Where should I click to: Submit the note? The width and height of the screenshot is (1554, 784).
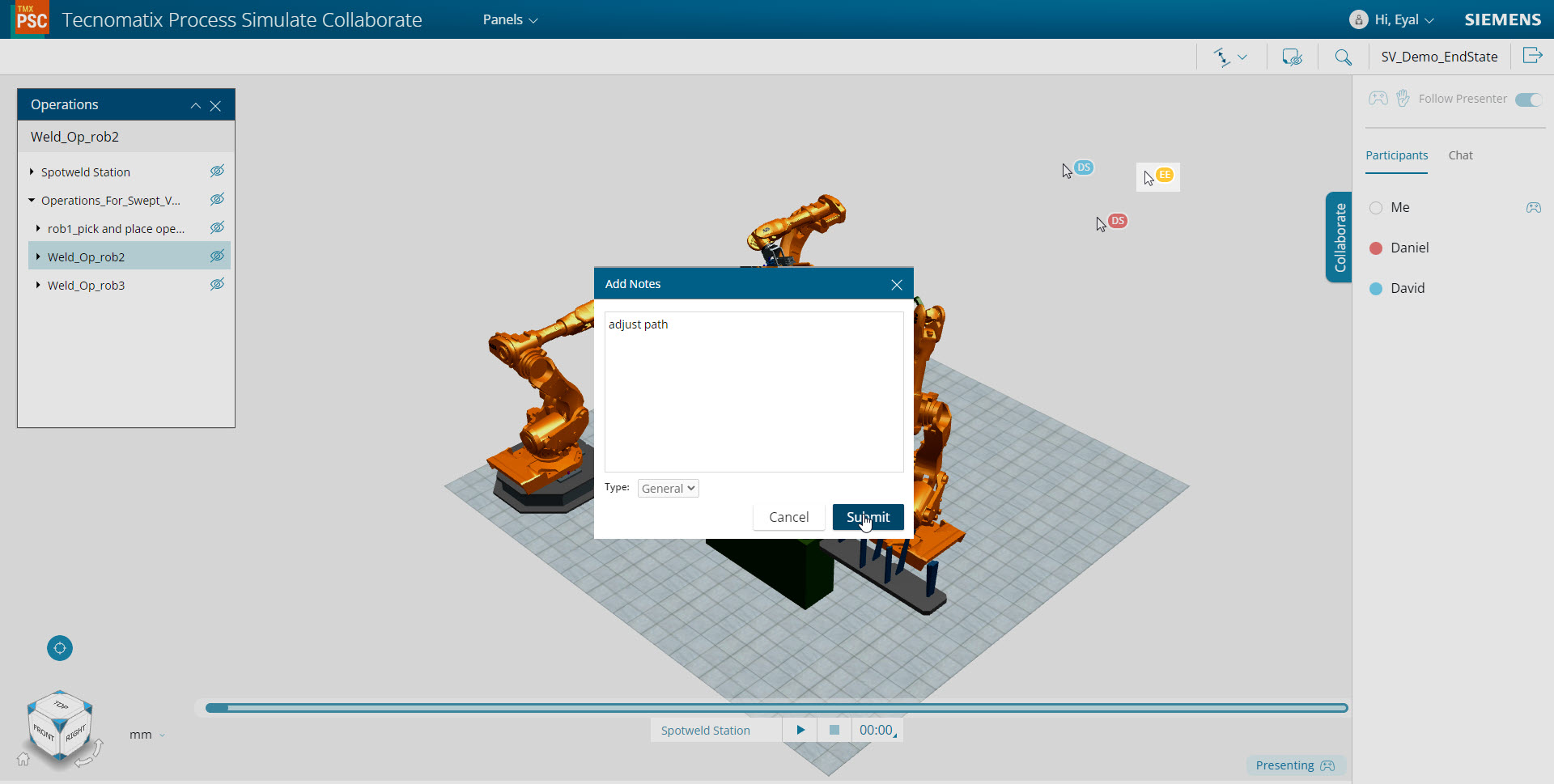click(868, 517)
